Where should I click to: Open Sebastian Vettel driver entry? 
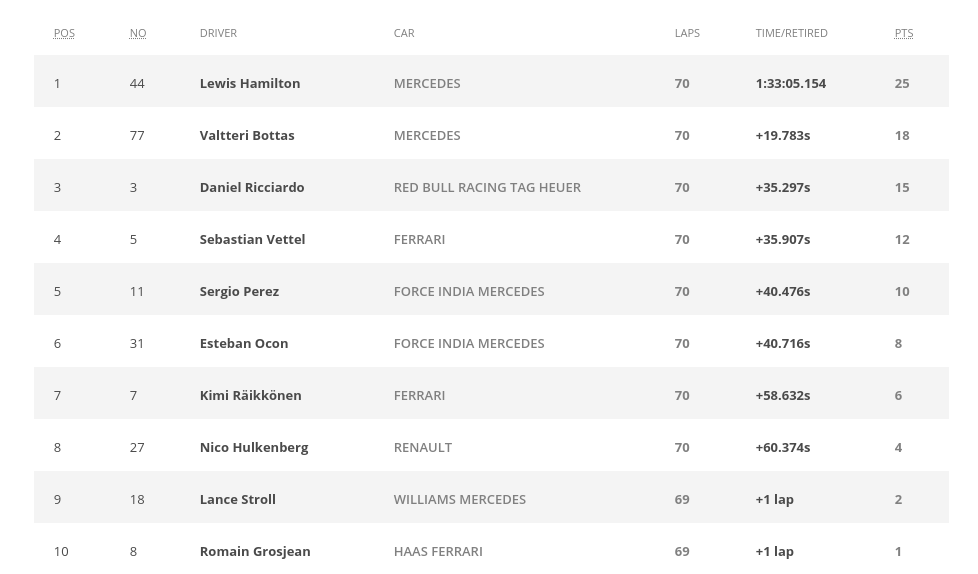(x=252, y=239)
